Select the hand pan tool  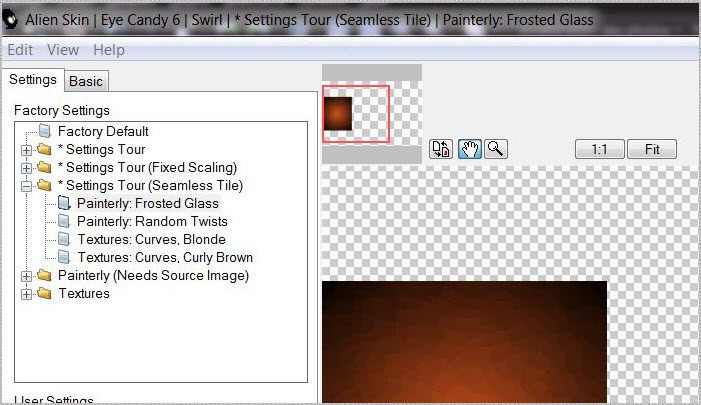pyautogui.click(x=469, y=149)
